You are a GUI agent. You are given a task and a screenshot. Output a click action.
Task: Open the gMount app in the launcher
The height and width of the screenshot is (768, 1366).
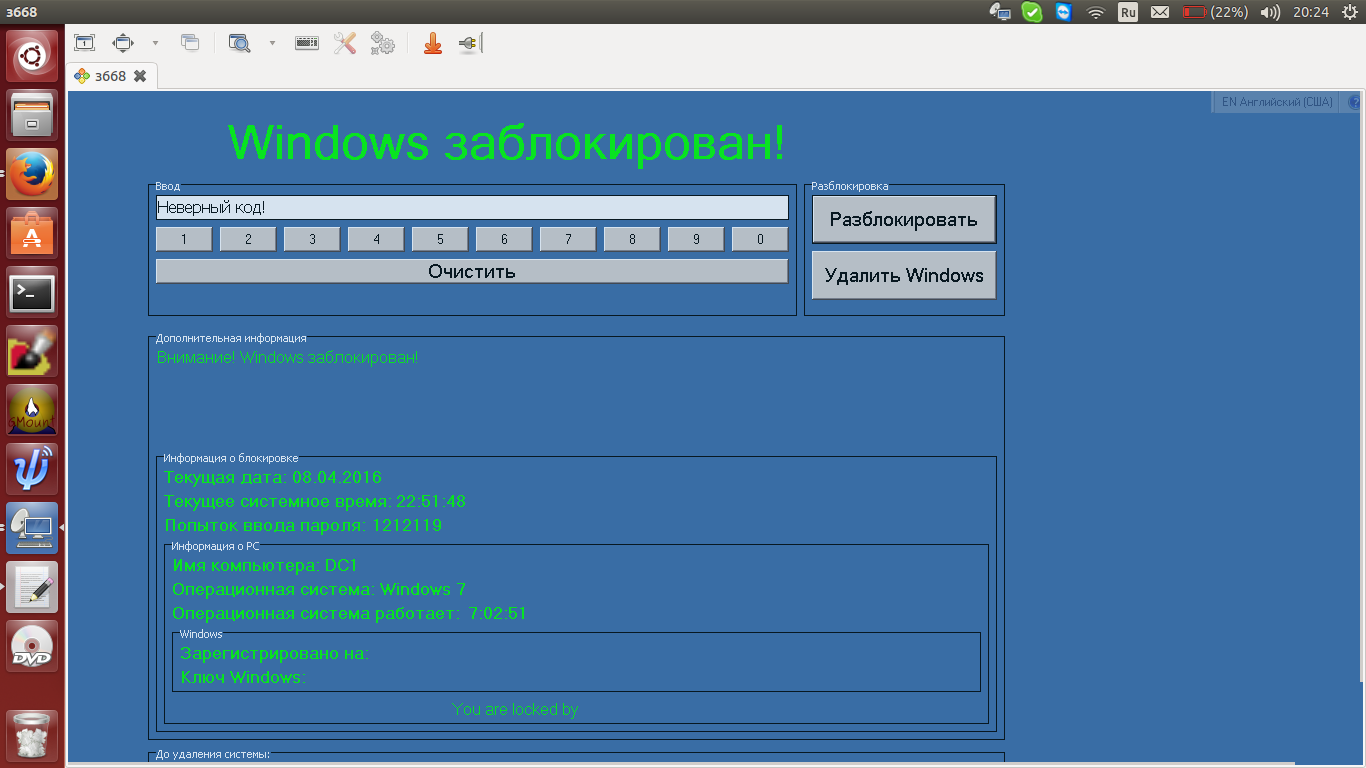[x=32, y=410]
